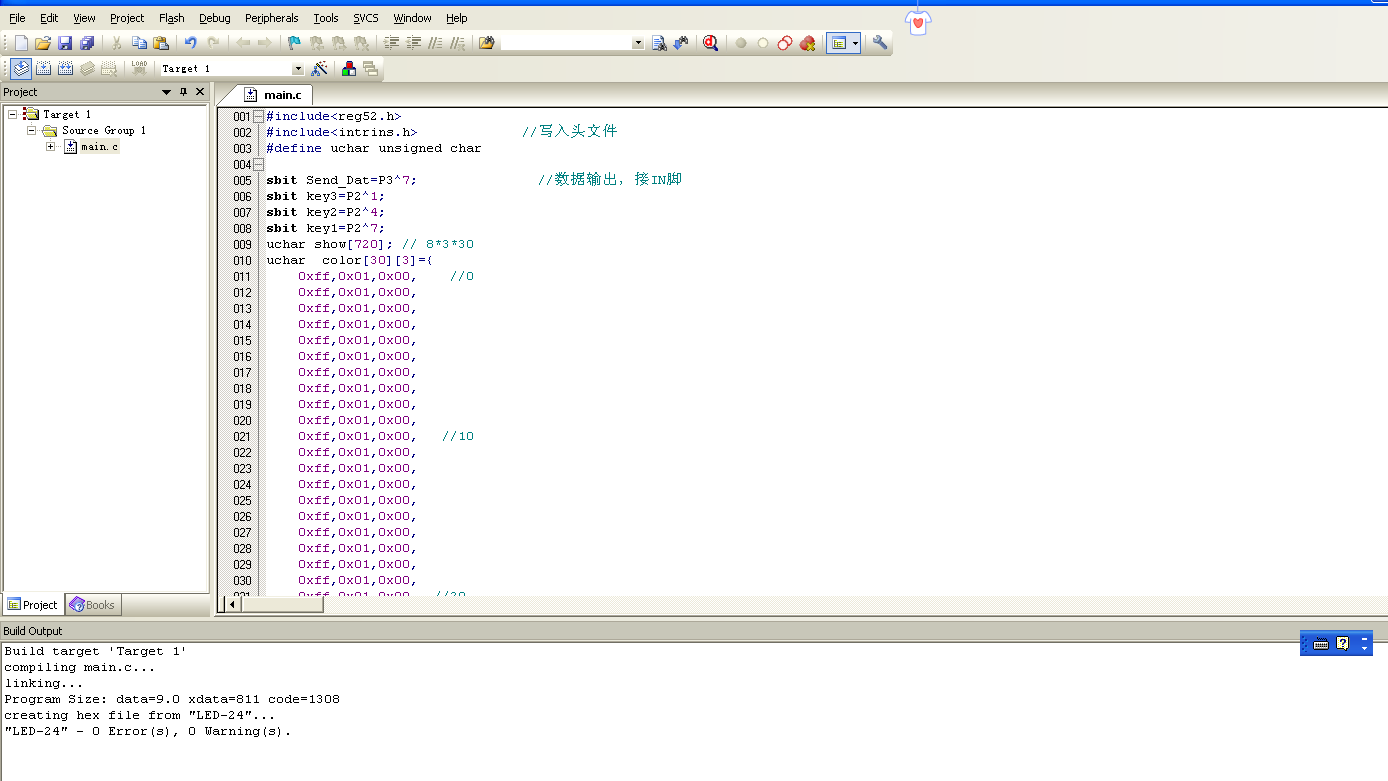Undo the last edit
This screenshot has height=781, width=1388.
click(x=190, y=43)
